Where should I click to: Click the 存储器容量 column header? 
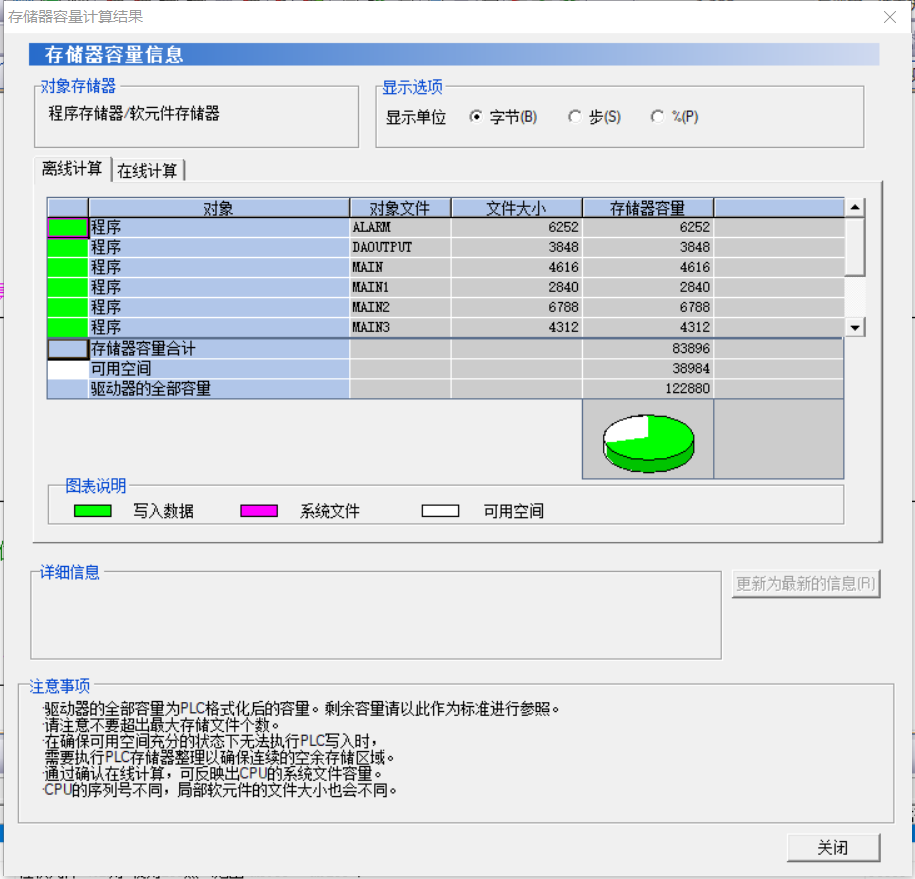(647, 208)
